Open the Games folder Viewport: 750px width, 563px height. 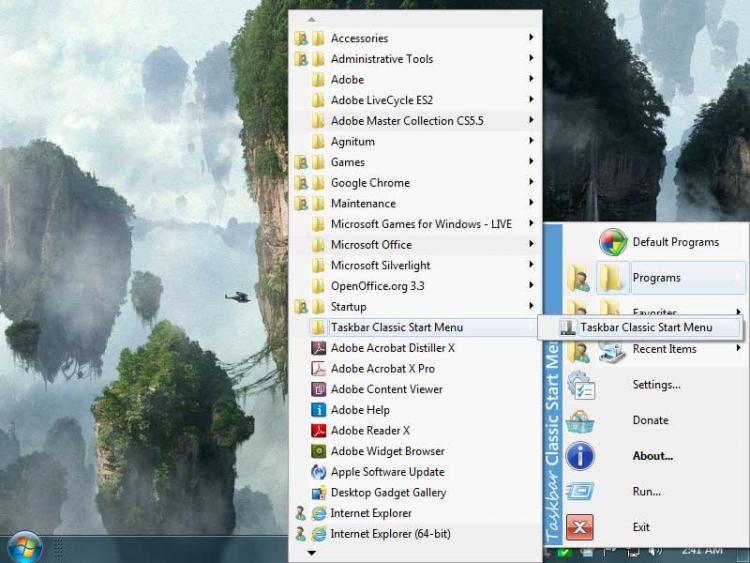(x=415, y=162)
